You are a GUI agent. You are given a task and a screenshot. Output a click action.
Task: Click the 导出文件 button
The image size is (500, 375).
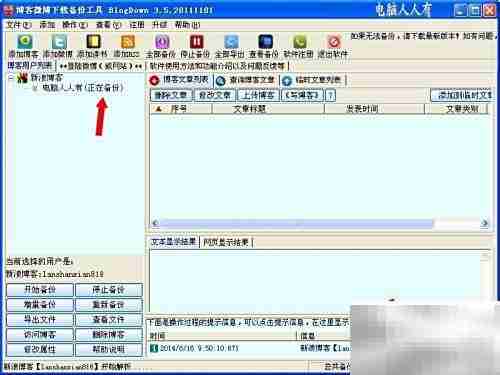tap(40, 320)
